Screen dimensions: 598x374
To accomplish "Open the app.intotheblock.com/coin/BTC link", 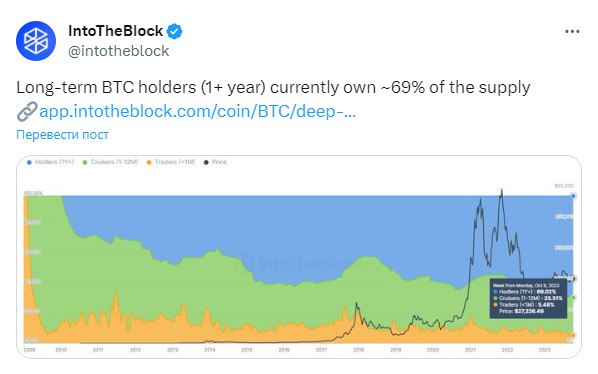I will tap(198, 111).
